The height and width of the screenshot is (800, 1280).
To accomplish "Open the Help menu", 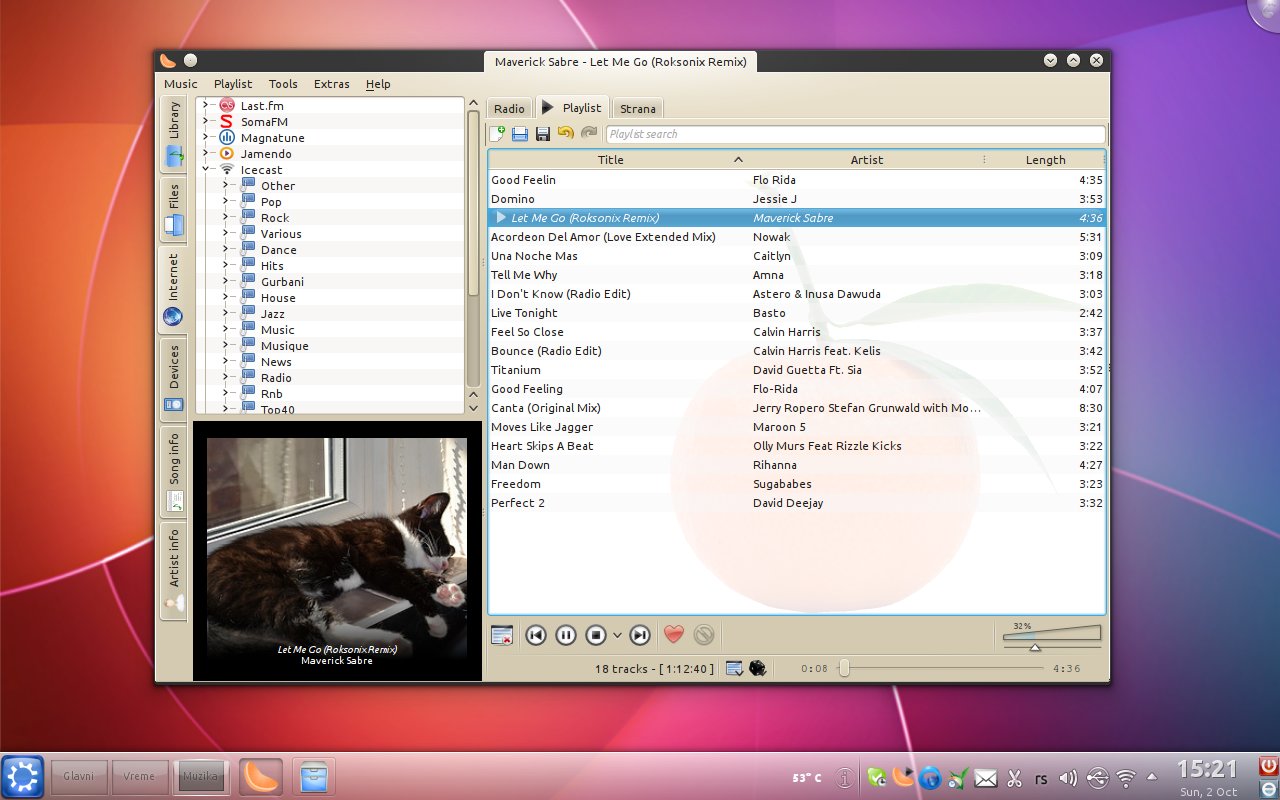I will tap(378, 84).
